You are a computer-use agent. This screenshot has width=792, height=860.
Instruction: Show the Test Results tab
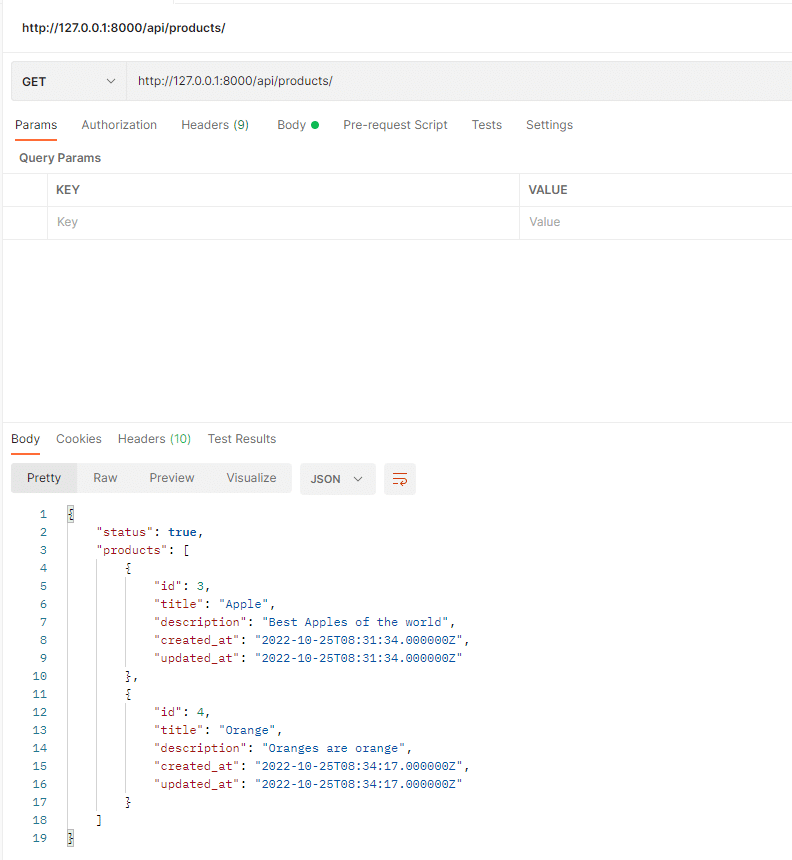coord(242,439)
